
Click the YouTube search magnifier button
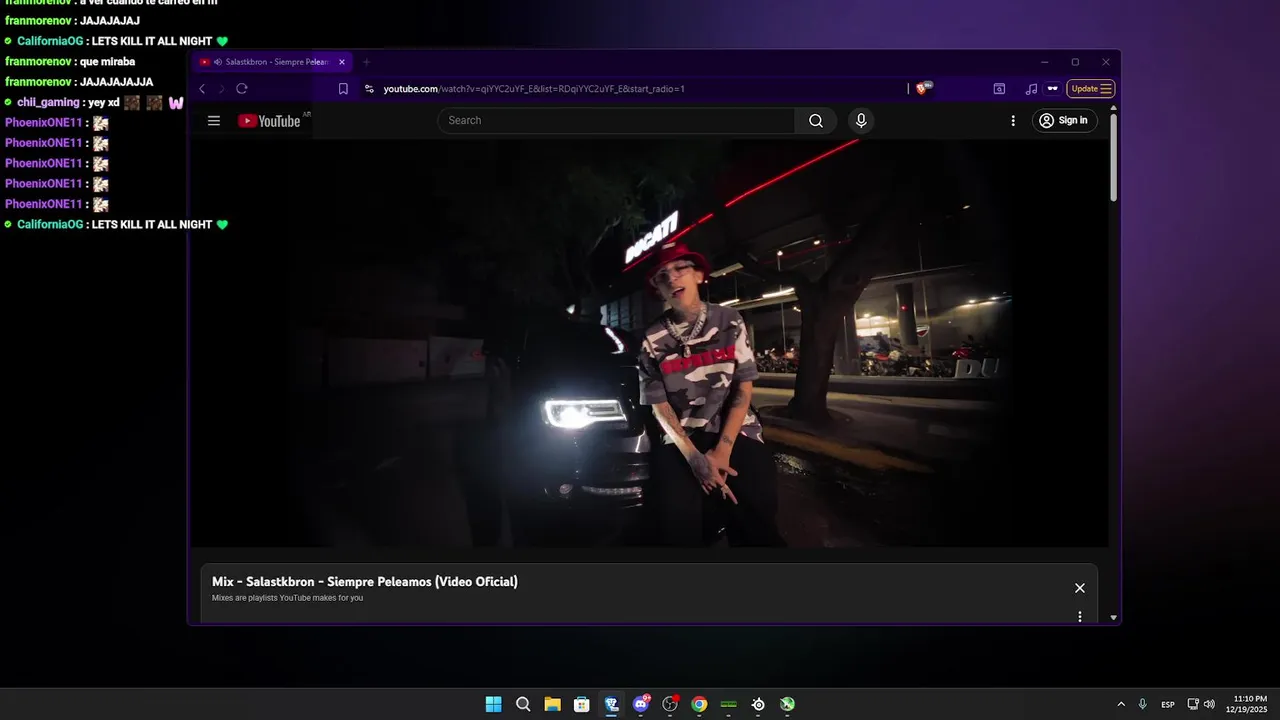coord(816,121)
